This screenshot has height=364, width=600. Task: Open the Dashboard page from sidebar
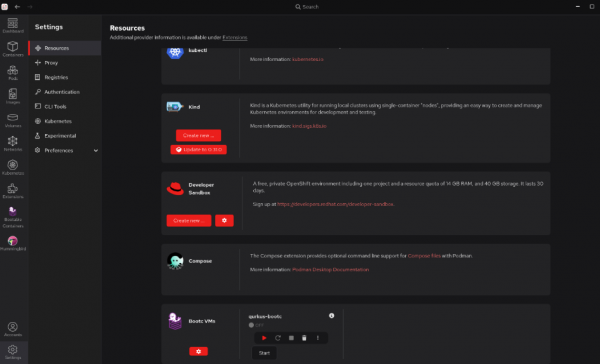[13, 25]
